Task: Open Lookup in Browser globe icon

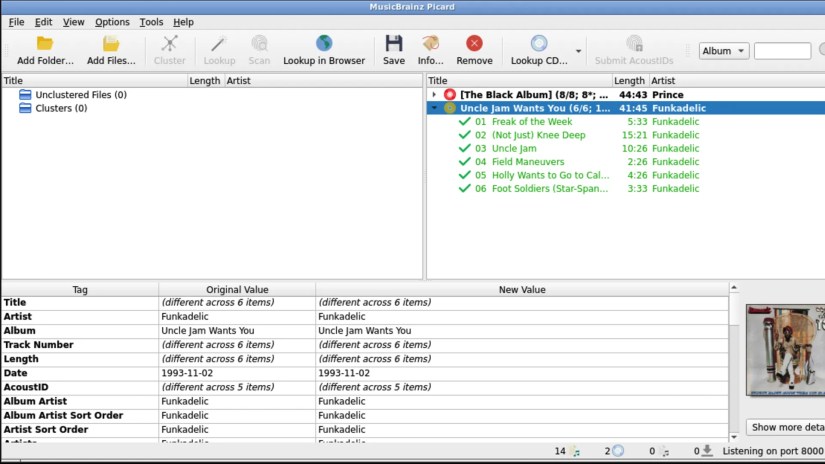Action: pyautogui.click(x=324, y=44)
